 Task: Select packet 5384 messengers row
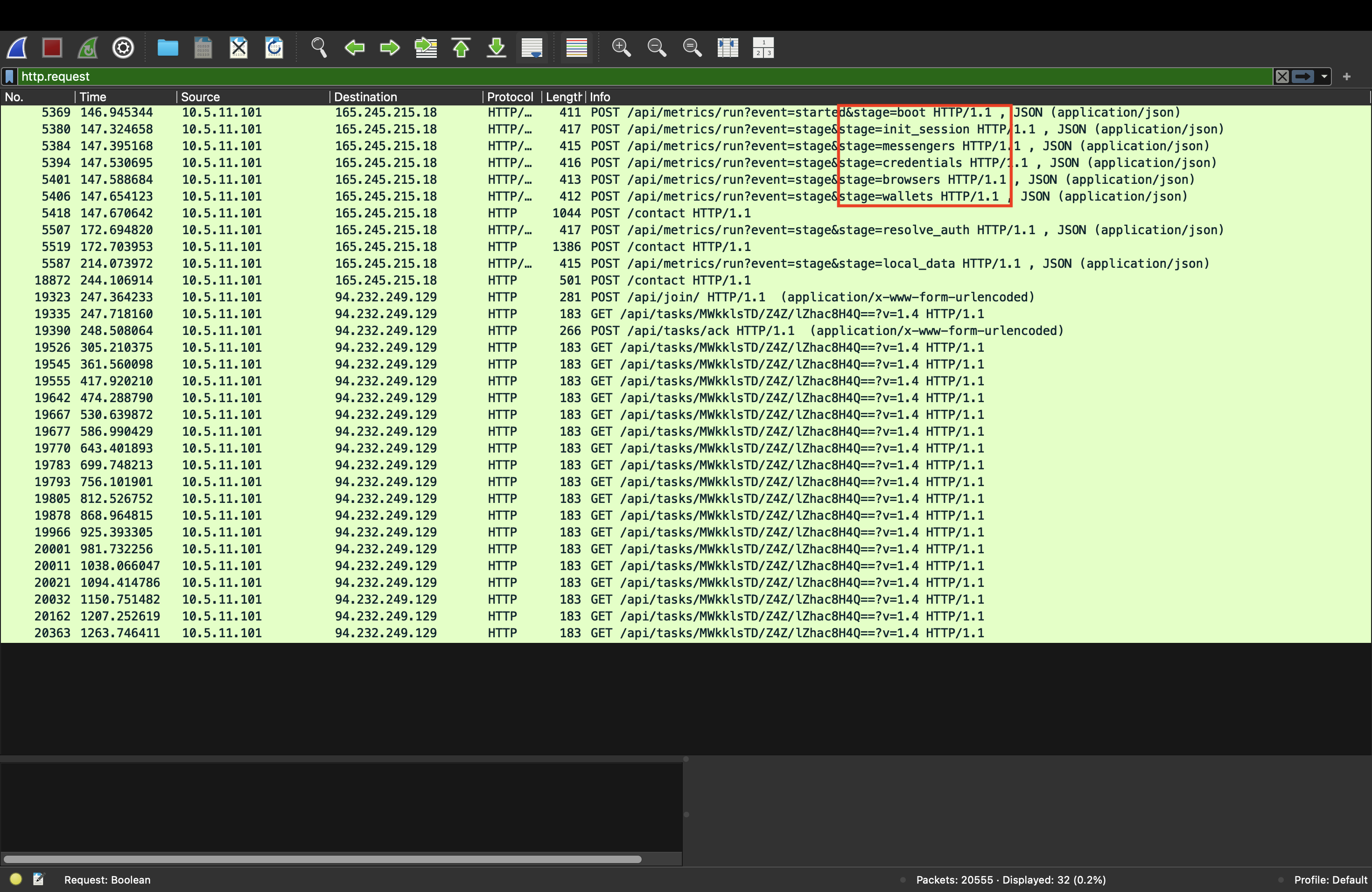(x=686, y=146)
